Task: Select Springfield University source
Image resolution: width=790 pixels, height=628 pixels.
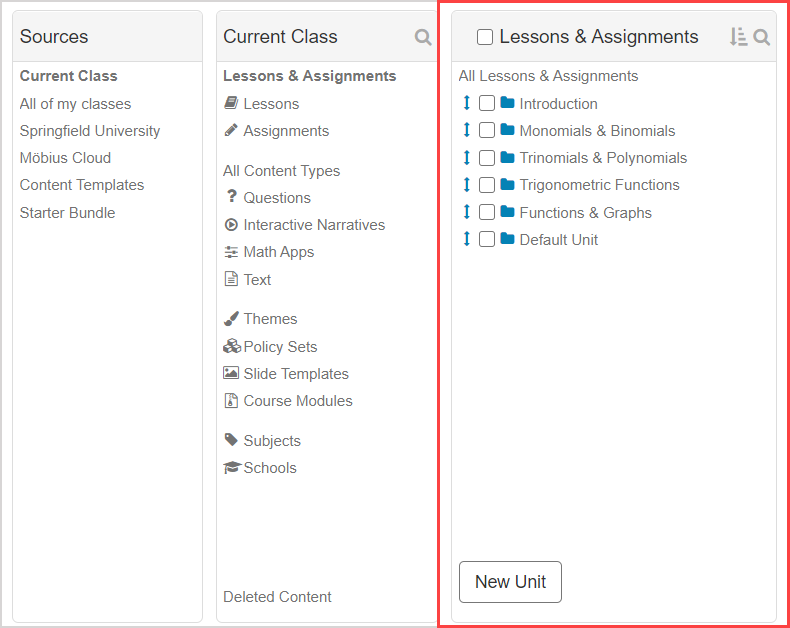Action: [90, 131]
